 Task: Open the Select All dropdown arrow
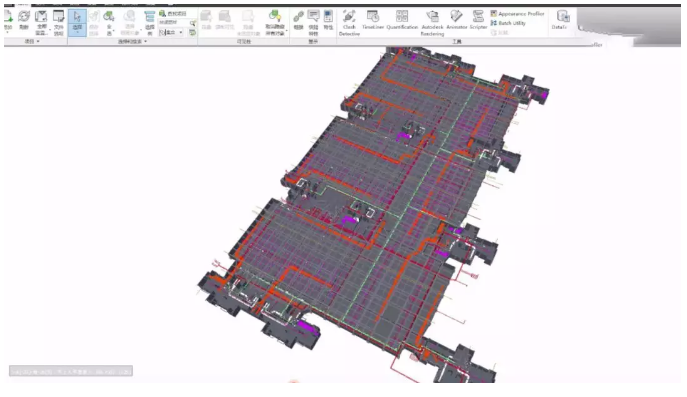[x=113, y=30]
